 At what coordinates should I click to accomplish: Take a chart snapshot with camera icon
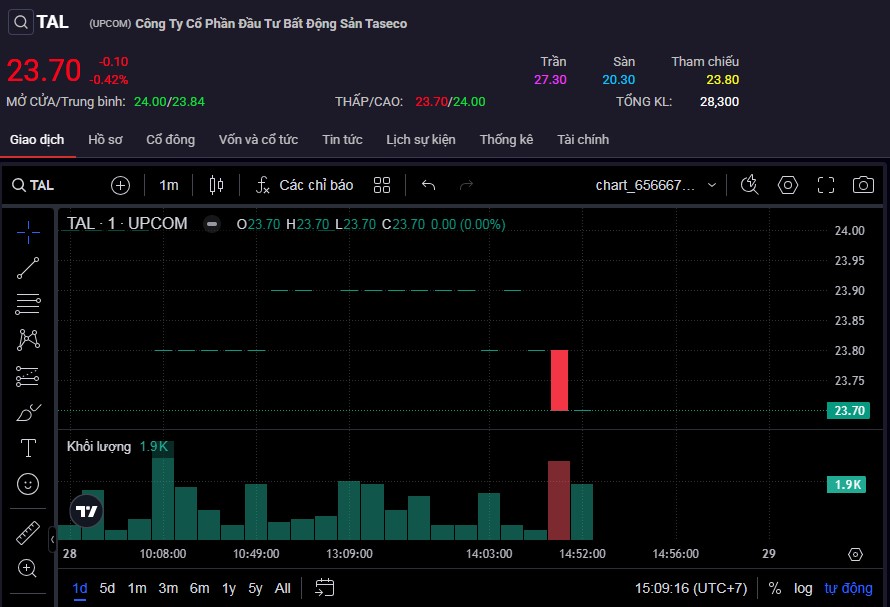click(x=862, y=185)
